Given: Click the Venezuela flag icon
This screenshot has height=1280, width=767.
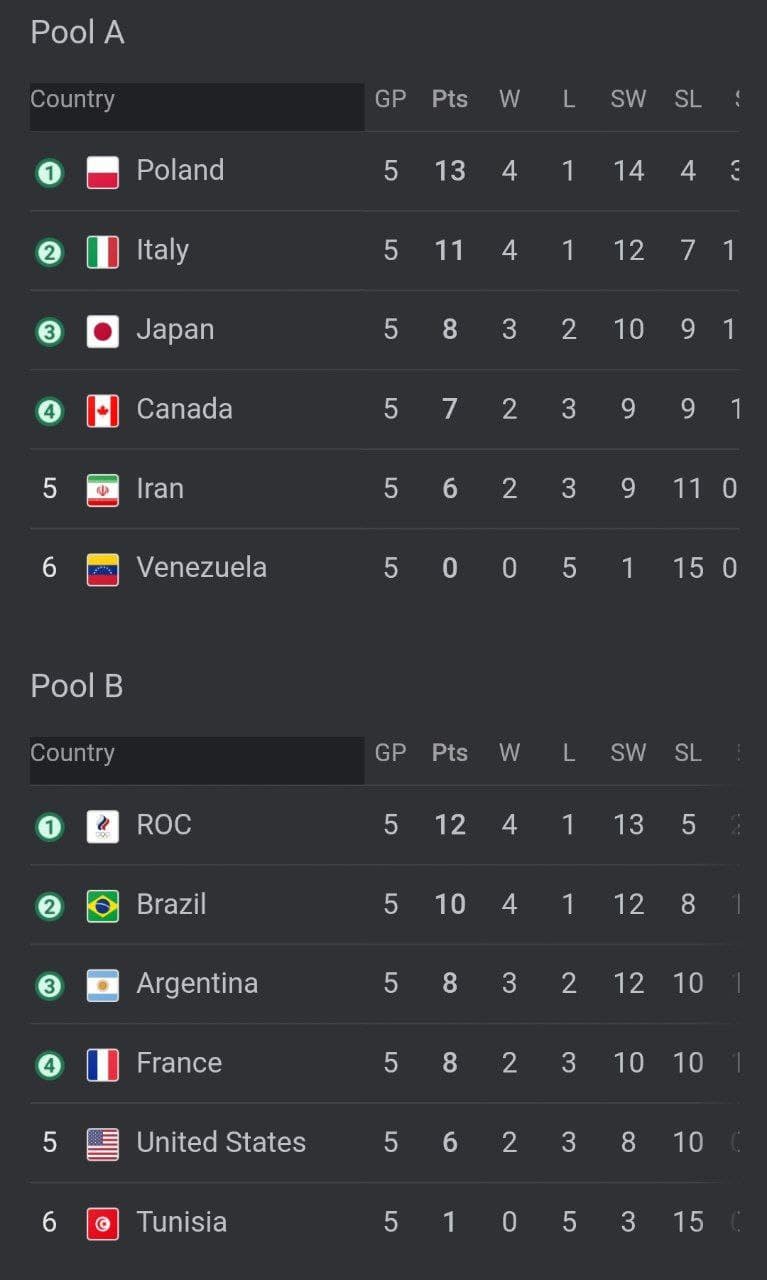Looking at the screenshot, I should point(103,569).
